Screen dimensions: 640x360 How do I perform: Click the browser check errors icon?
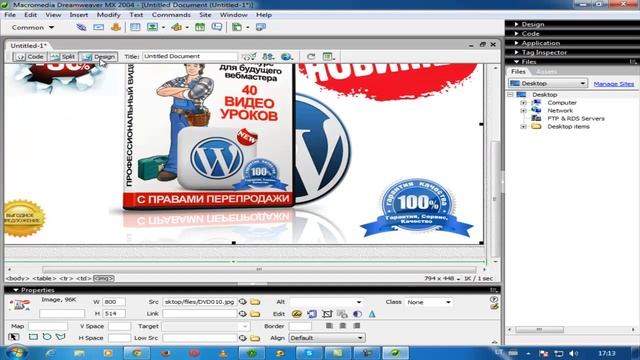tap(248, 56)
